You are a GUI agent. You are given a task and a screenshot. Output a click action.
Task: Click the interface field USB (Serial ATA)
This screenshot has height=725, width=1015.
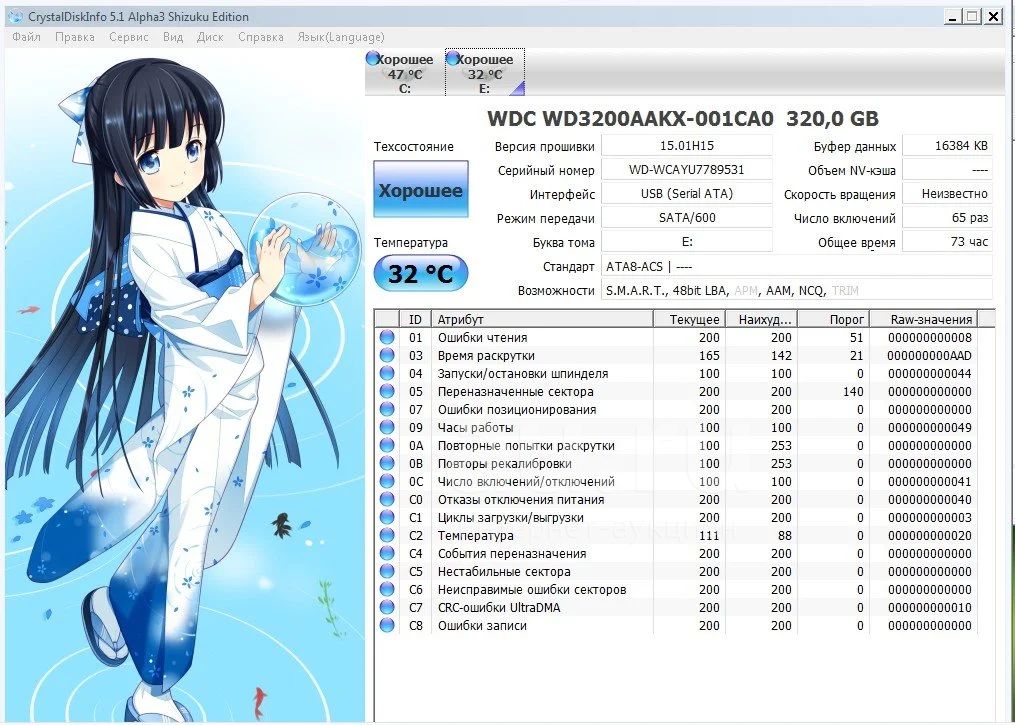tap(687, 194)
